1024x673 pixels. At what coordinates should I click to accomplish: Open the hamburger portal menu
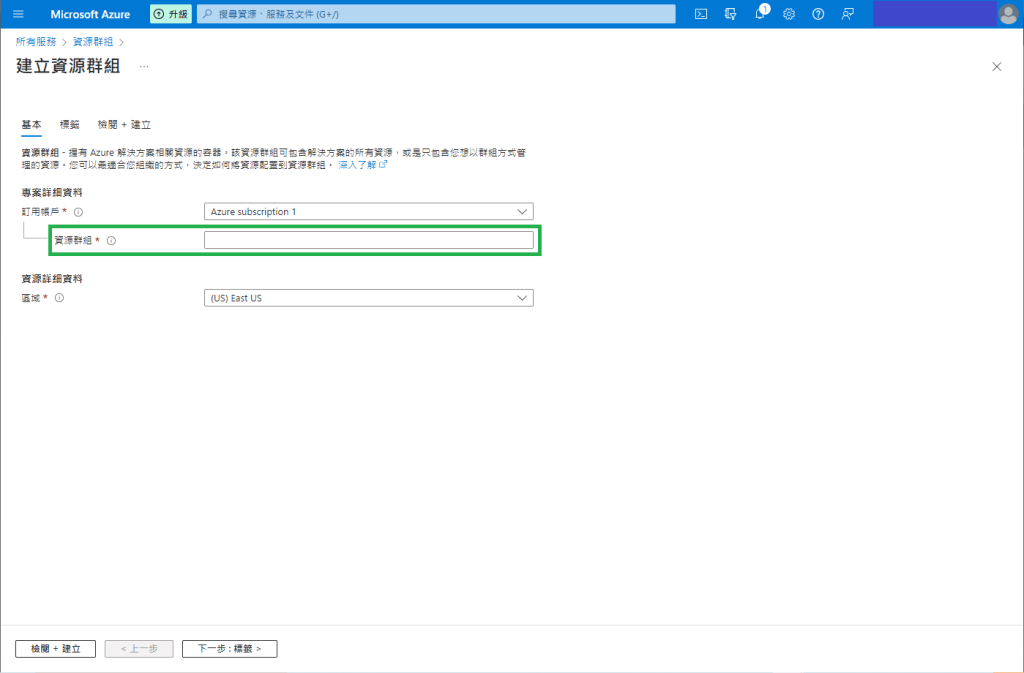coord(18,14)
